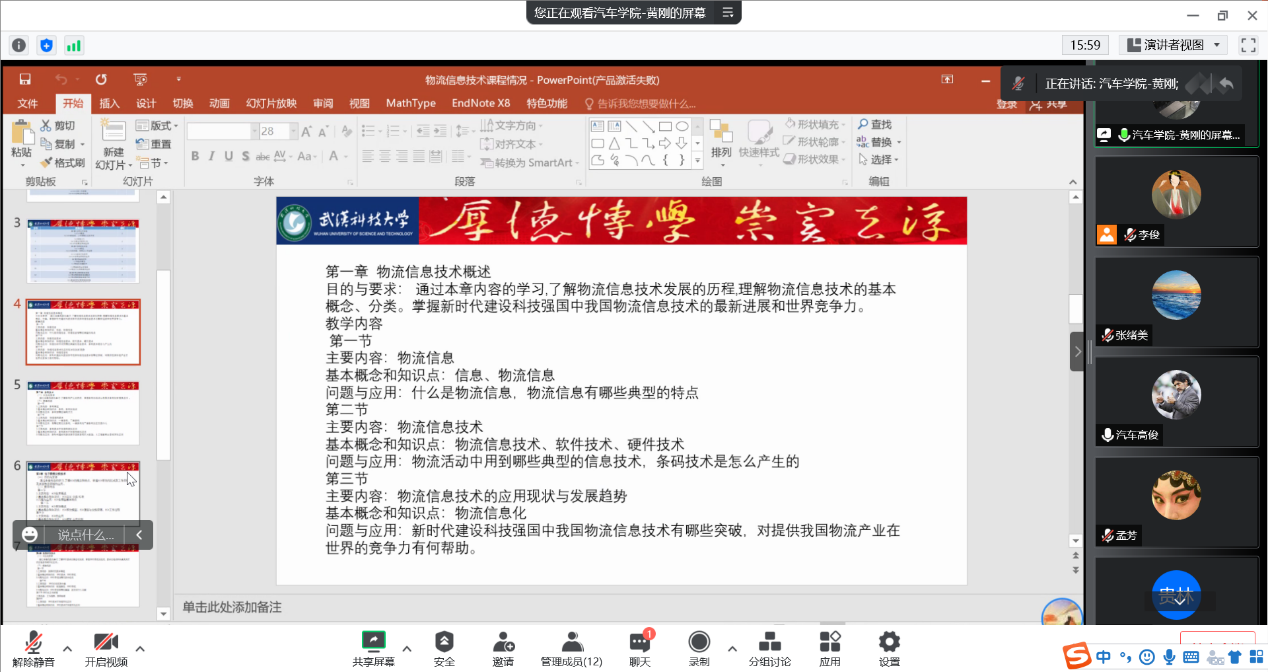Open the 演讲者视图 view dropdown

click(1173, 45)
